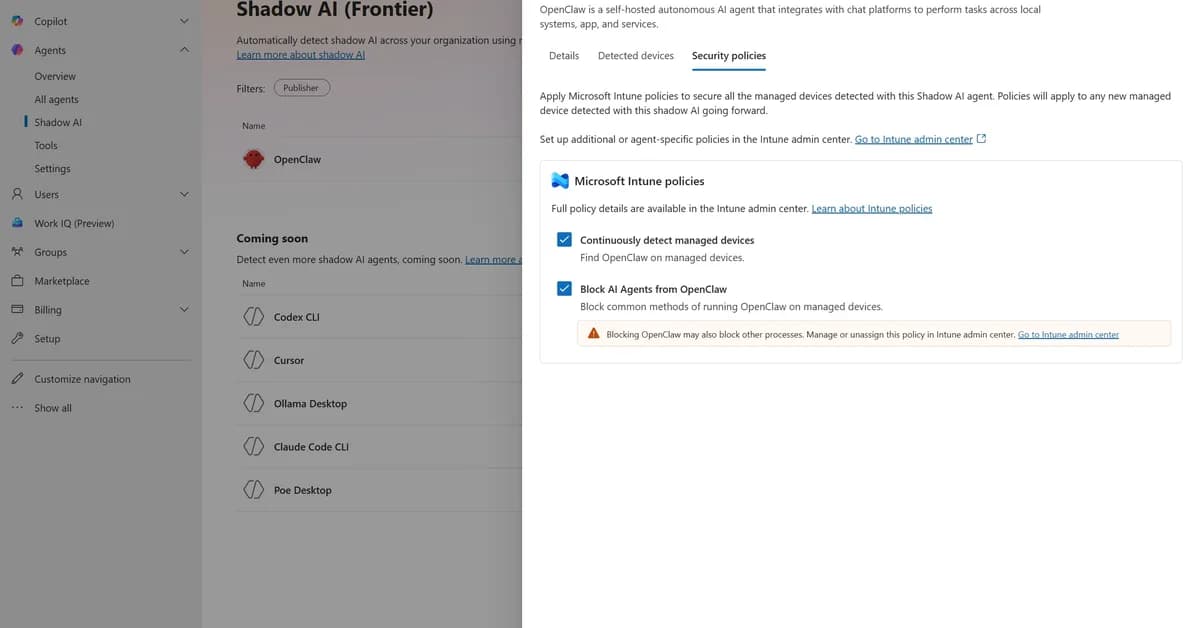The height and width of the screenshot is (628, 1200).
Task: Expand the Billing navigation chevron
Action: point(184,310)
